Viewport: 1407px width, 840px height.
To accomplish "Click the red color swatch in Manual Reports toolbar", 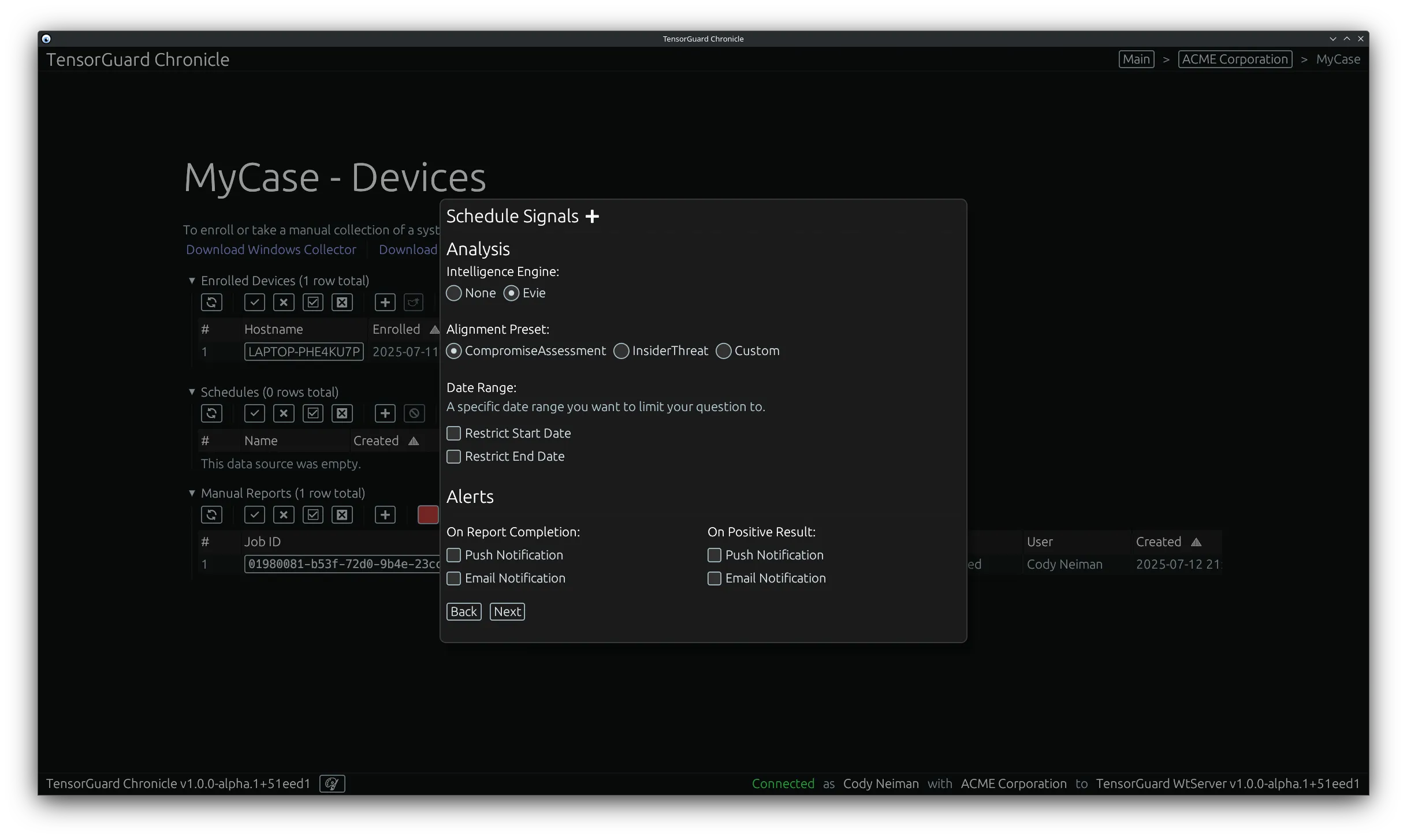I will [x=427, y=514].
